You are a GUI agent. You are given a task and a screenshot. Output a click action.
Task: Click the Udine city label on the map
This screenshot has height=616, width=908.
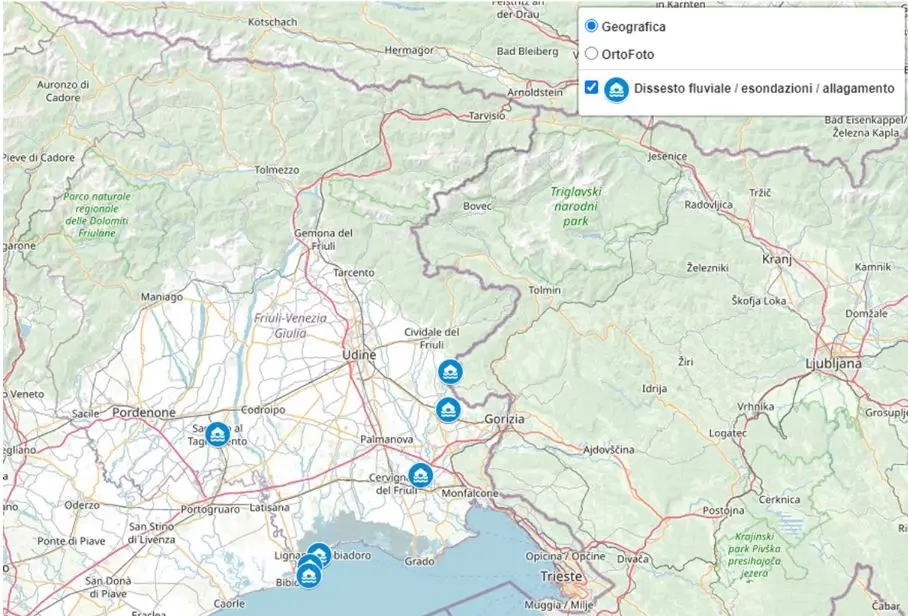358,355
